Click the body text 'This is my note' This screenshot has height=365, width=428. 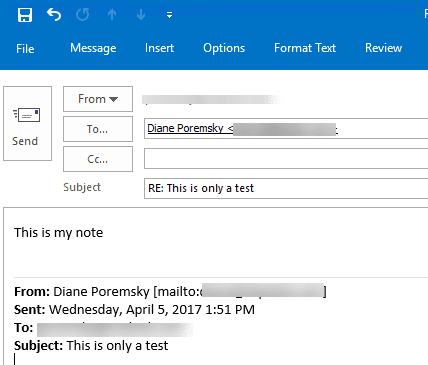point(59,233)
